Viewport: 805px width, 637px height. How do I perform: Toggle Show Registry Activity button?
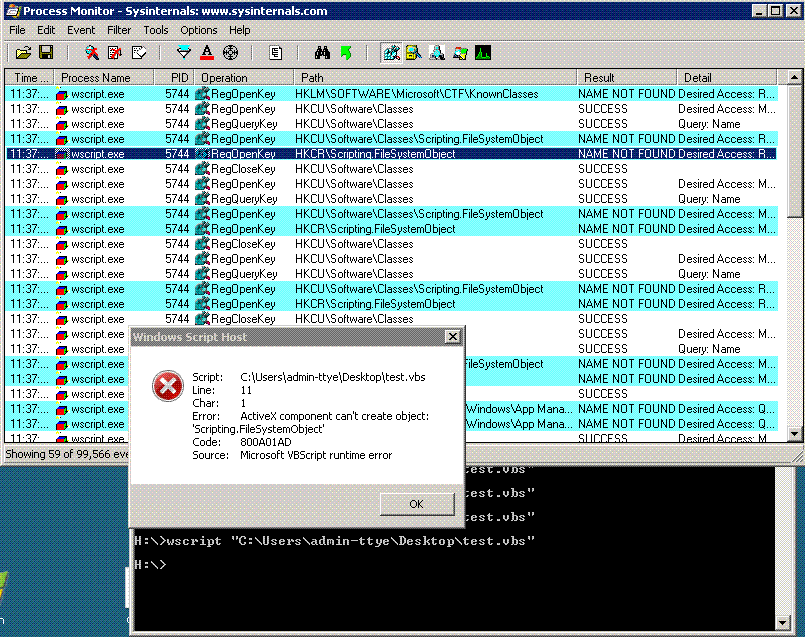[391, 53]
